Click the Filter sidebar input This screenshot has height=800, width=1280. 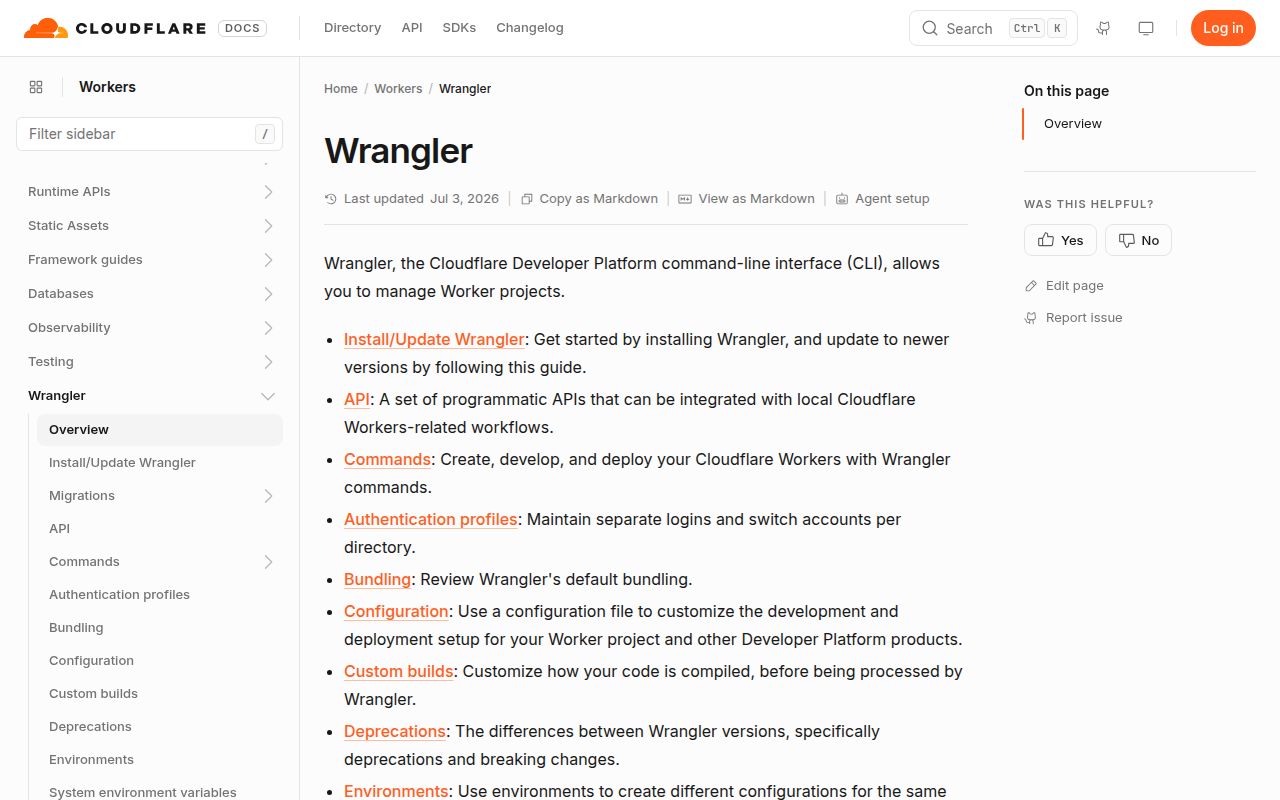[x=149, y=134]
